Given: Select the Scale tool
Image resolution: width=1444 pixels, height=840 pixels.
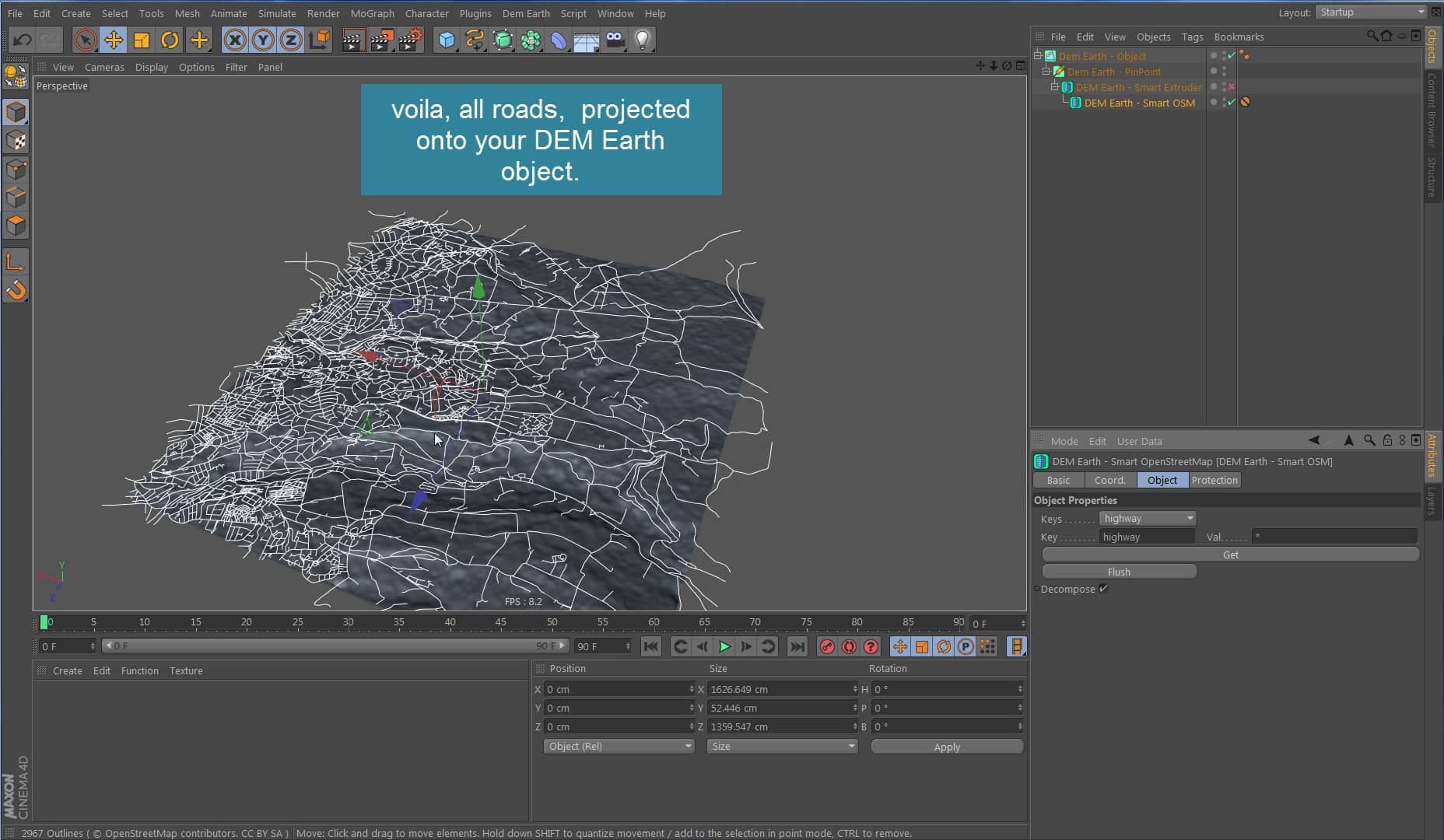Looking at the screenshot, I should 142,39.
